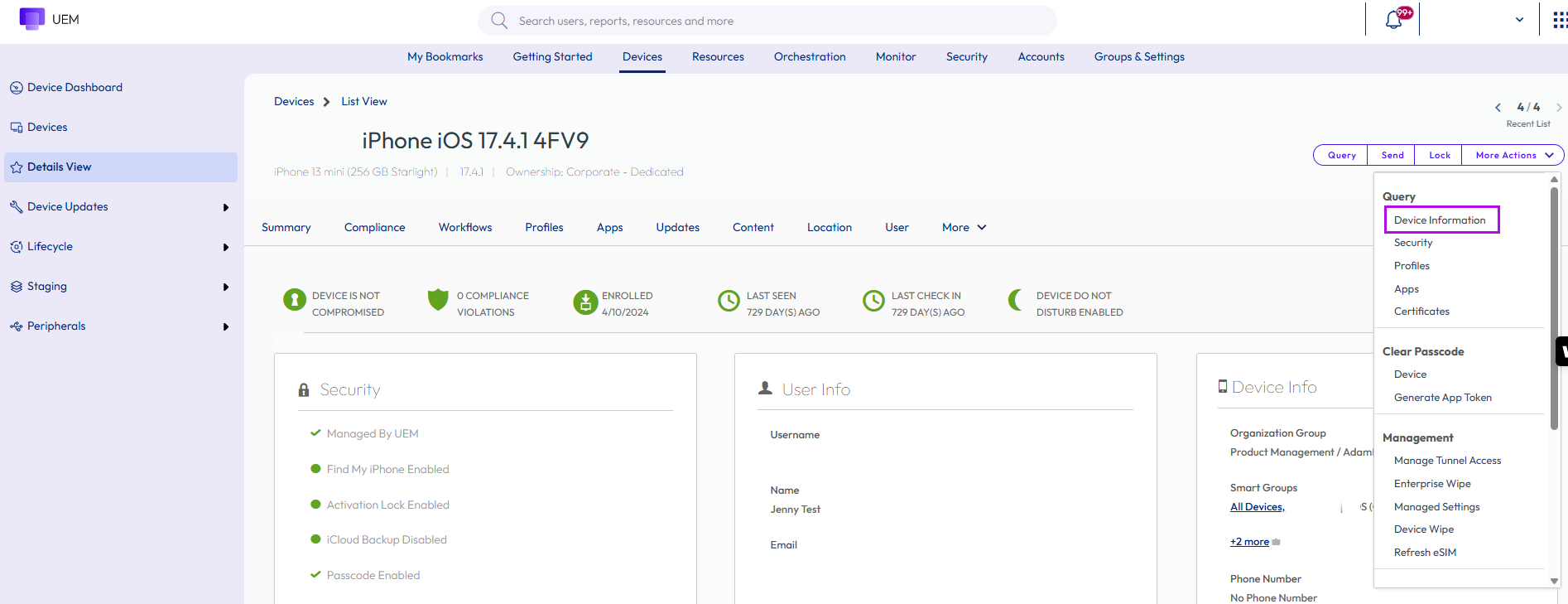Click the Last Check In clock icon
This screenshot has height=604, width=1568.
tap(873, 301)
